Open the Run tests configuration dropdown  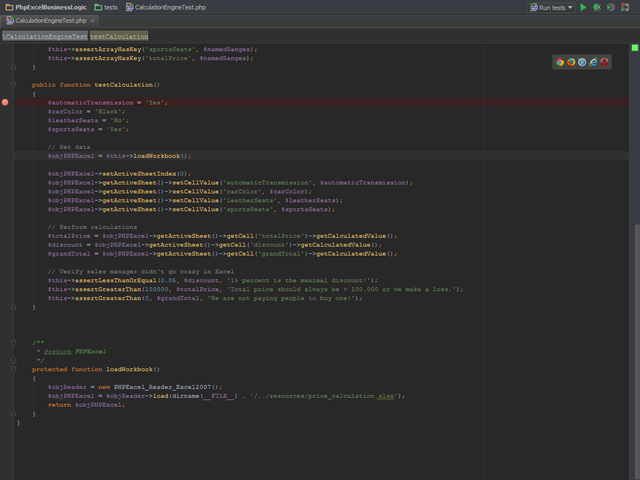pyautogui.click(x=551, y=7)
